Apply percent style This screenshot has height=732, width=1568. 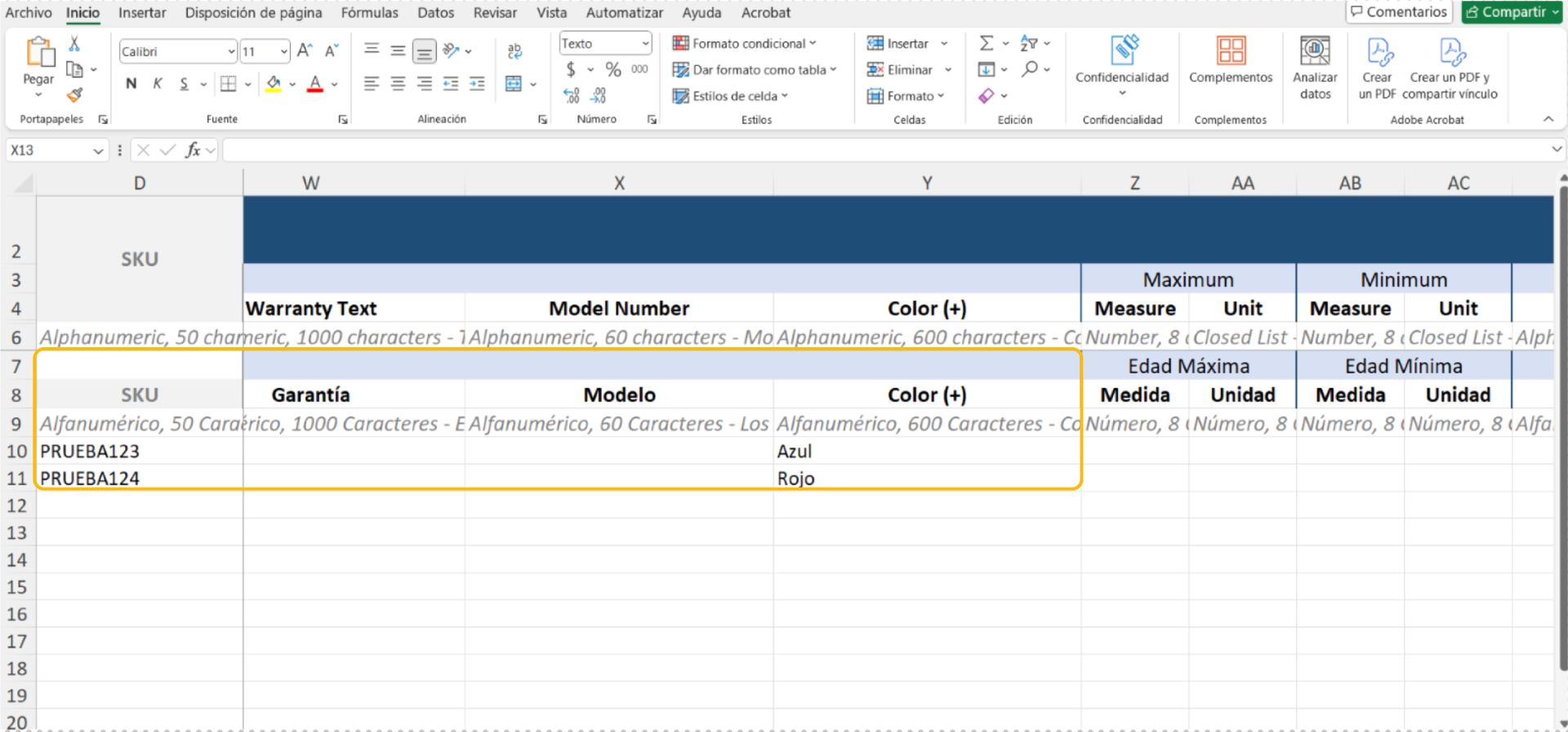pos(613,69)
